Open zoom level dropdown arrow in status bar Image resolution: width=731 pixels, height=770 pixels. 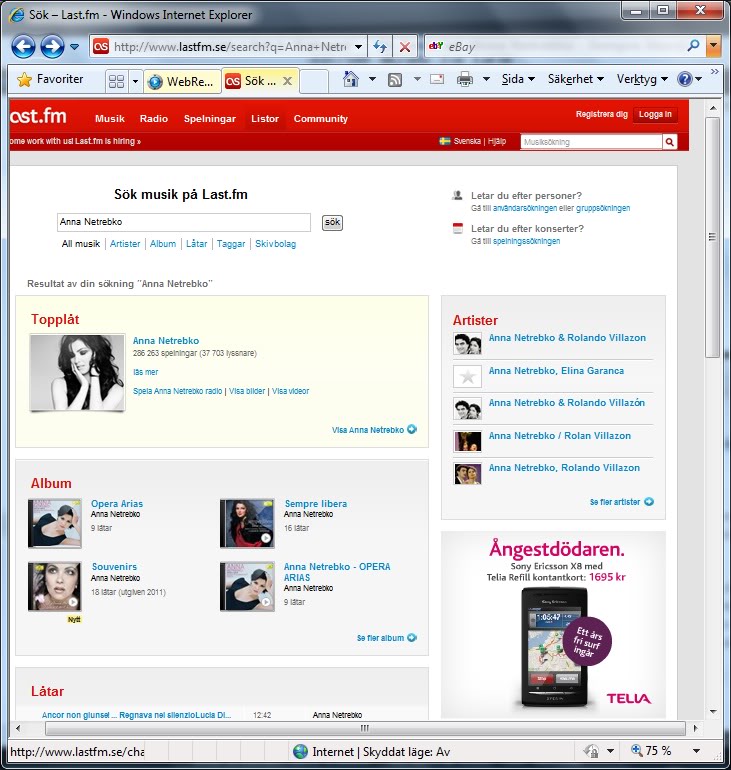696,751
